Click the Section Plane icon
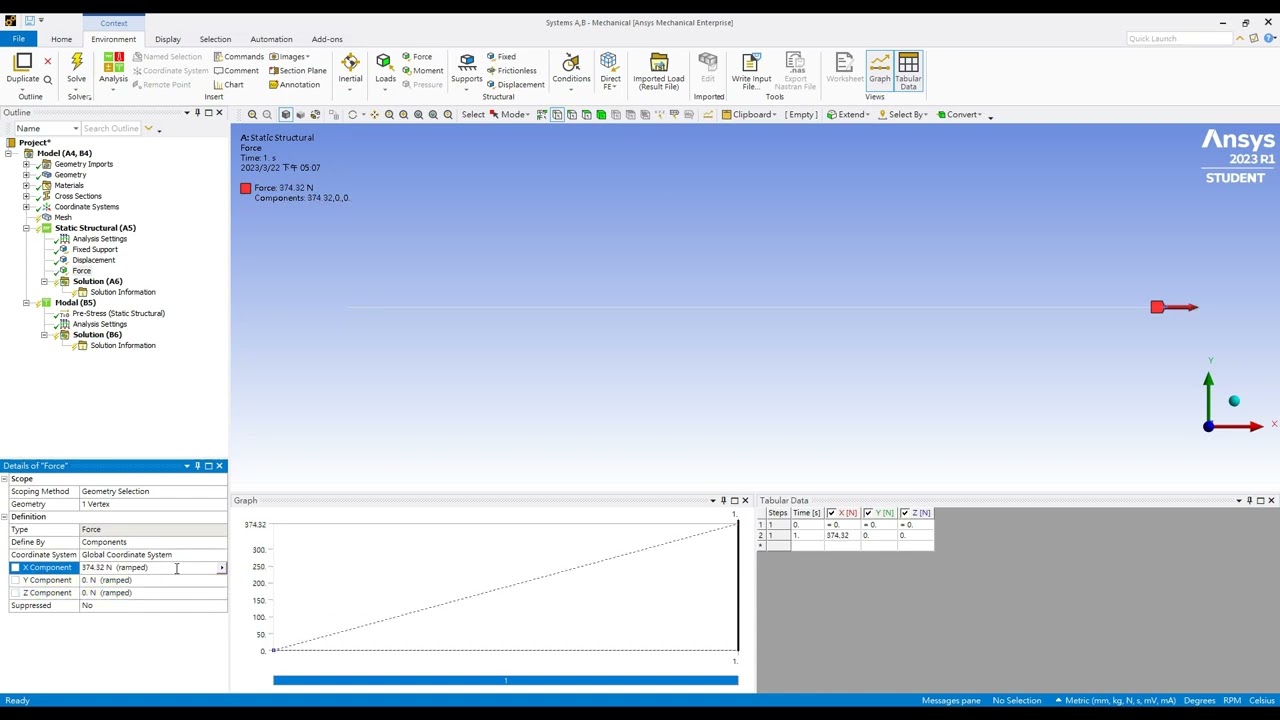Viewport: 1280px width, 720px height. pos(297,71)
